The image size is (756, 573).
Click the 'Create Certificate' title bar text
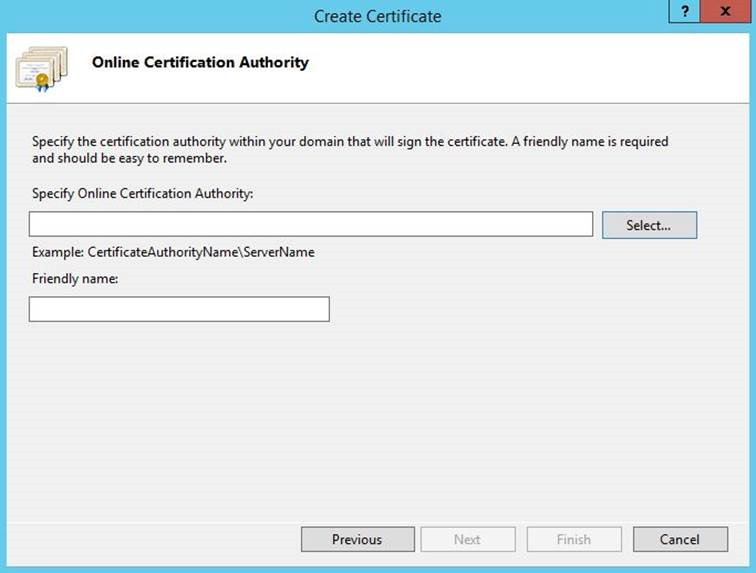pos(378,16)
